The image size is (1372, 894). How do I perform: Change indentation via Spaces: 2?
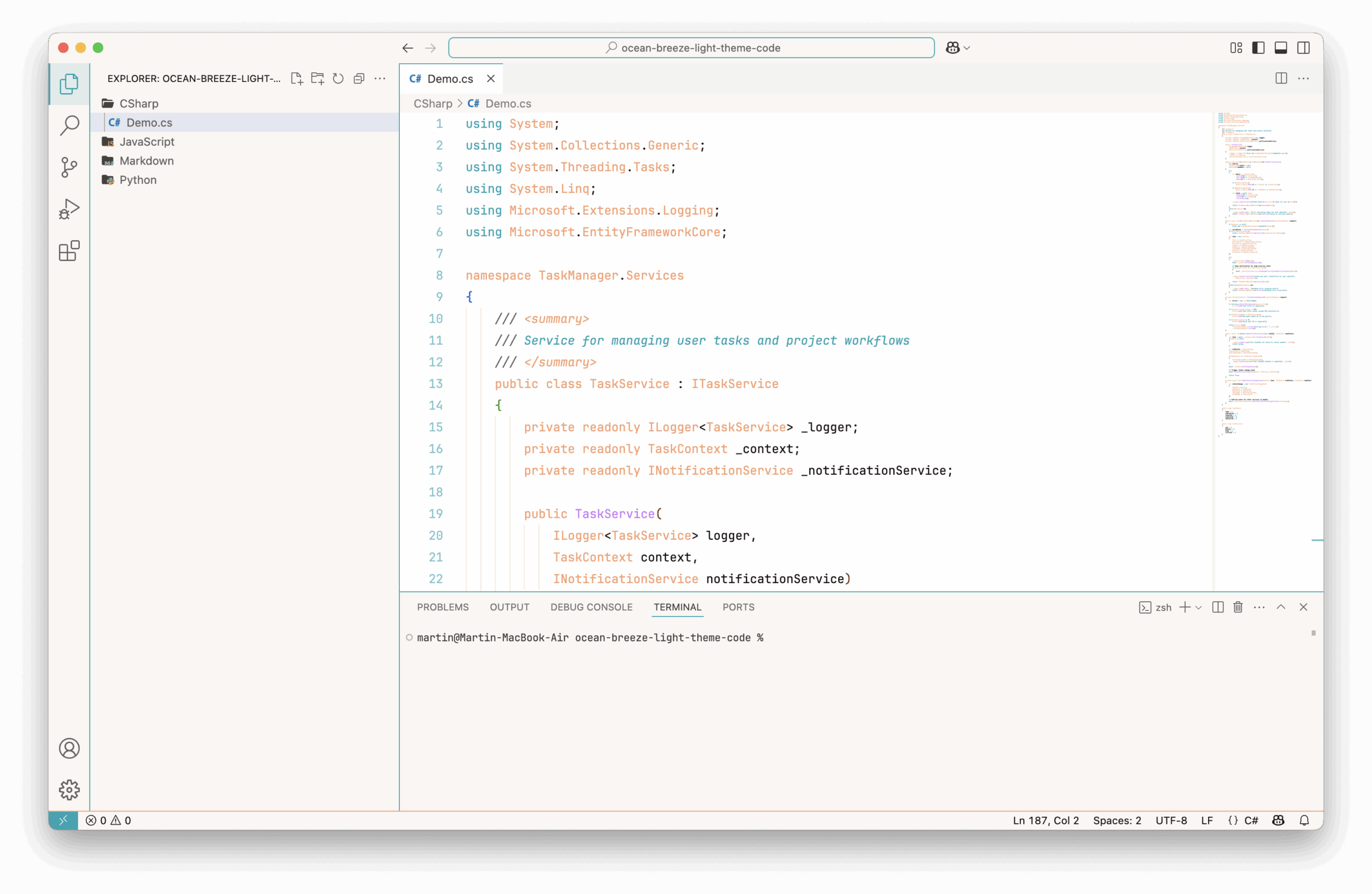(1117, 820)
